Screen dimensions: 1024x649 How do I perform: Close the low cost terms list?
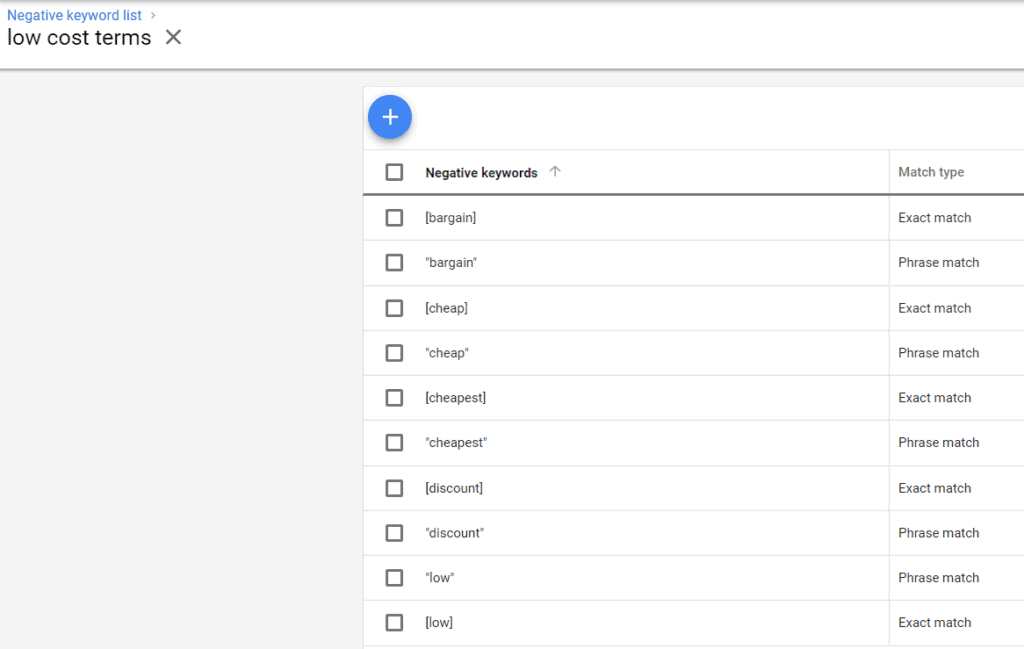tap(173, 37)
